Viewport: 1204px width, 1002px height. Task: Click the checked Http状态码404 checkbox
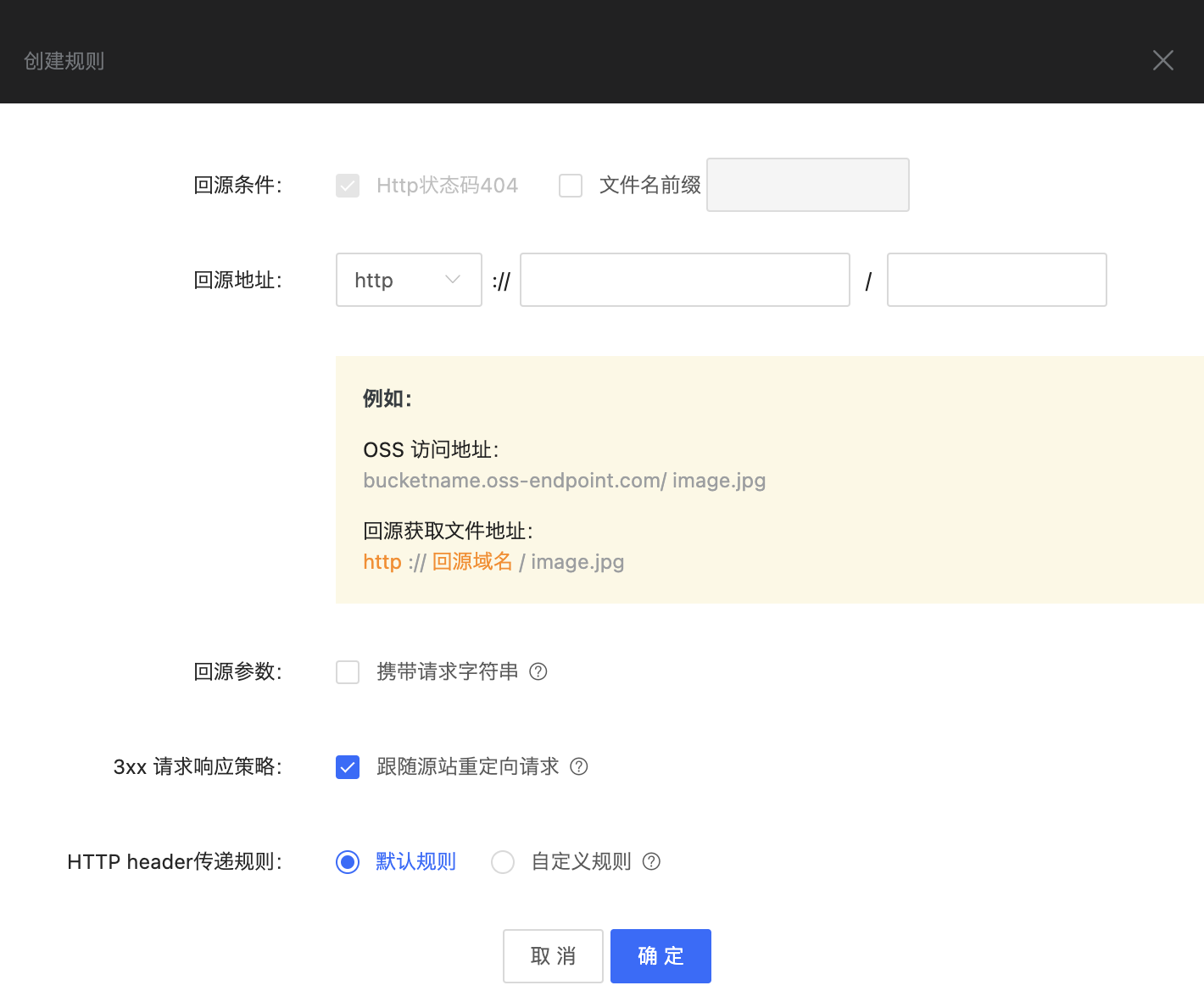pos(348,185)
